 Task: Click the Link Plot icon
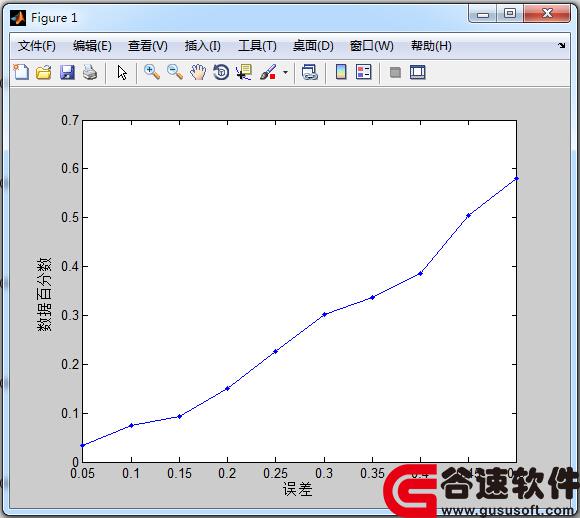click(310, 72)
